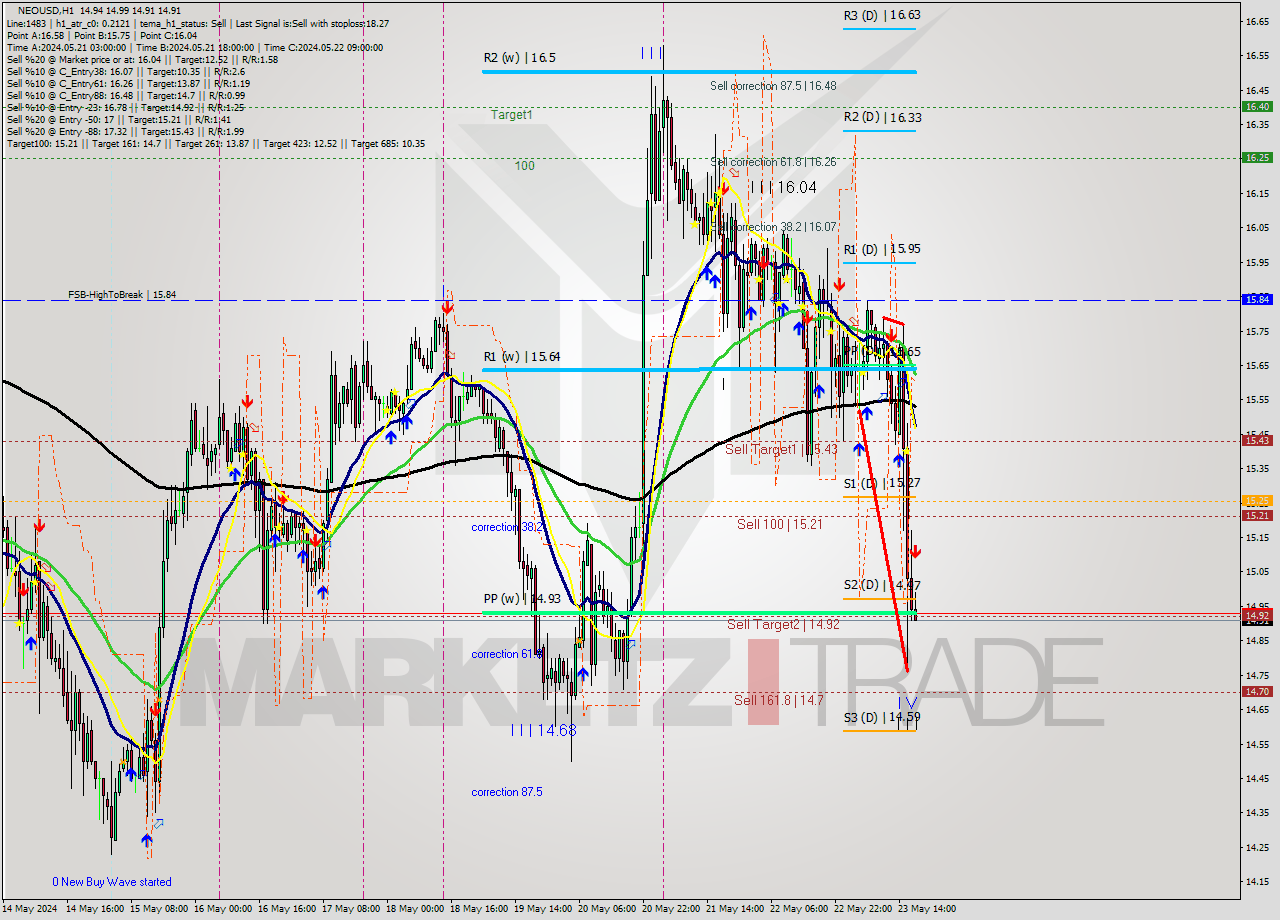Select the 15.05 price scale value
Viewport: 1280px width, 920px height.
coord(1257,572)
